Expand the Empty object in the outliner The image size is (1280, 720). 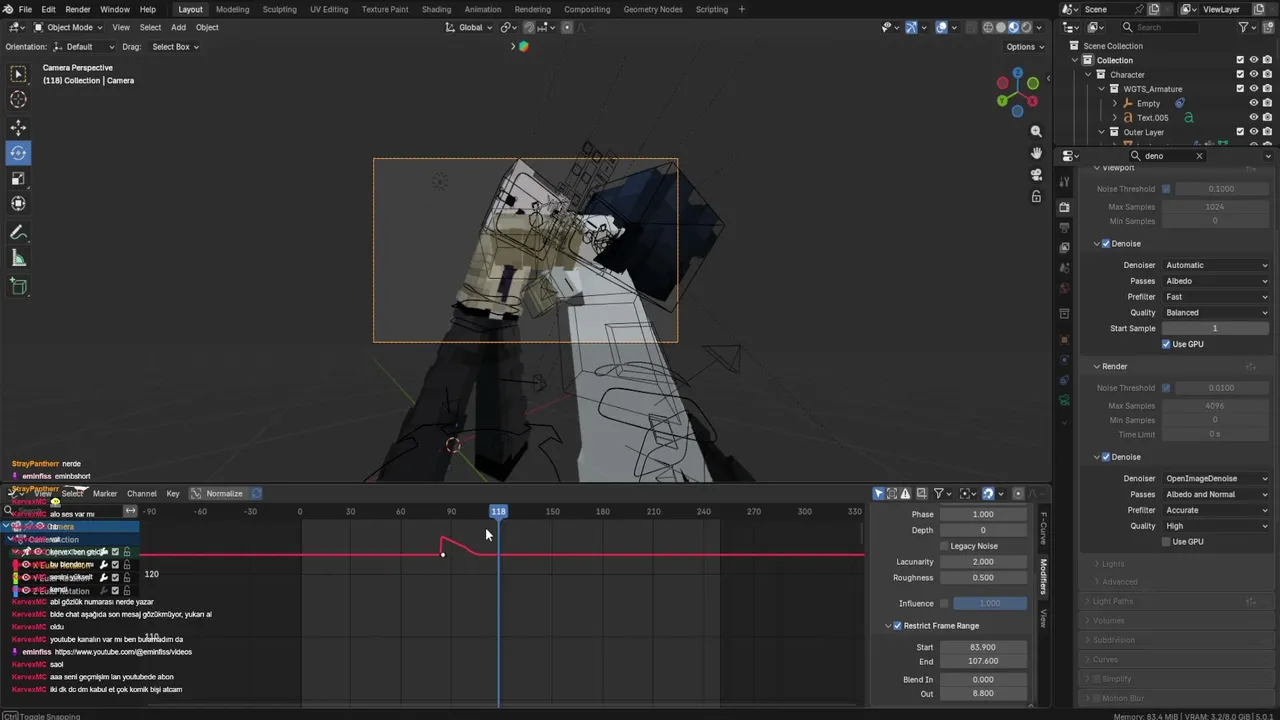[x=1115, y=103]
